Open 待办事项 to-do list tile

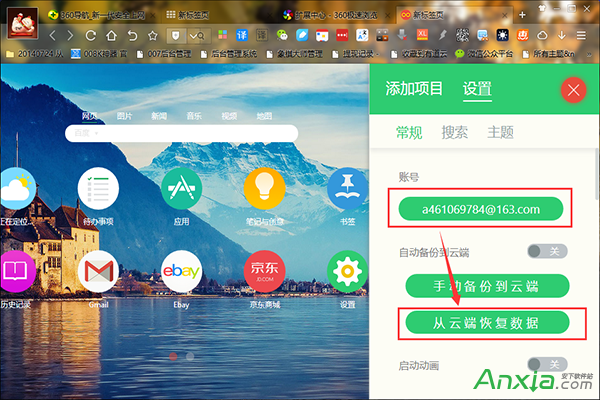pyautogui.click(x=98, y=188)
